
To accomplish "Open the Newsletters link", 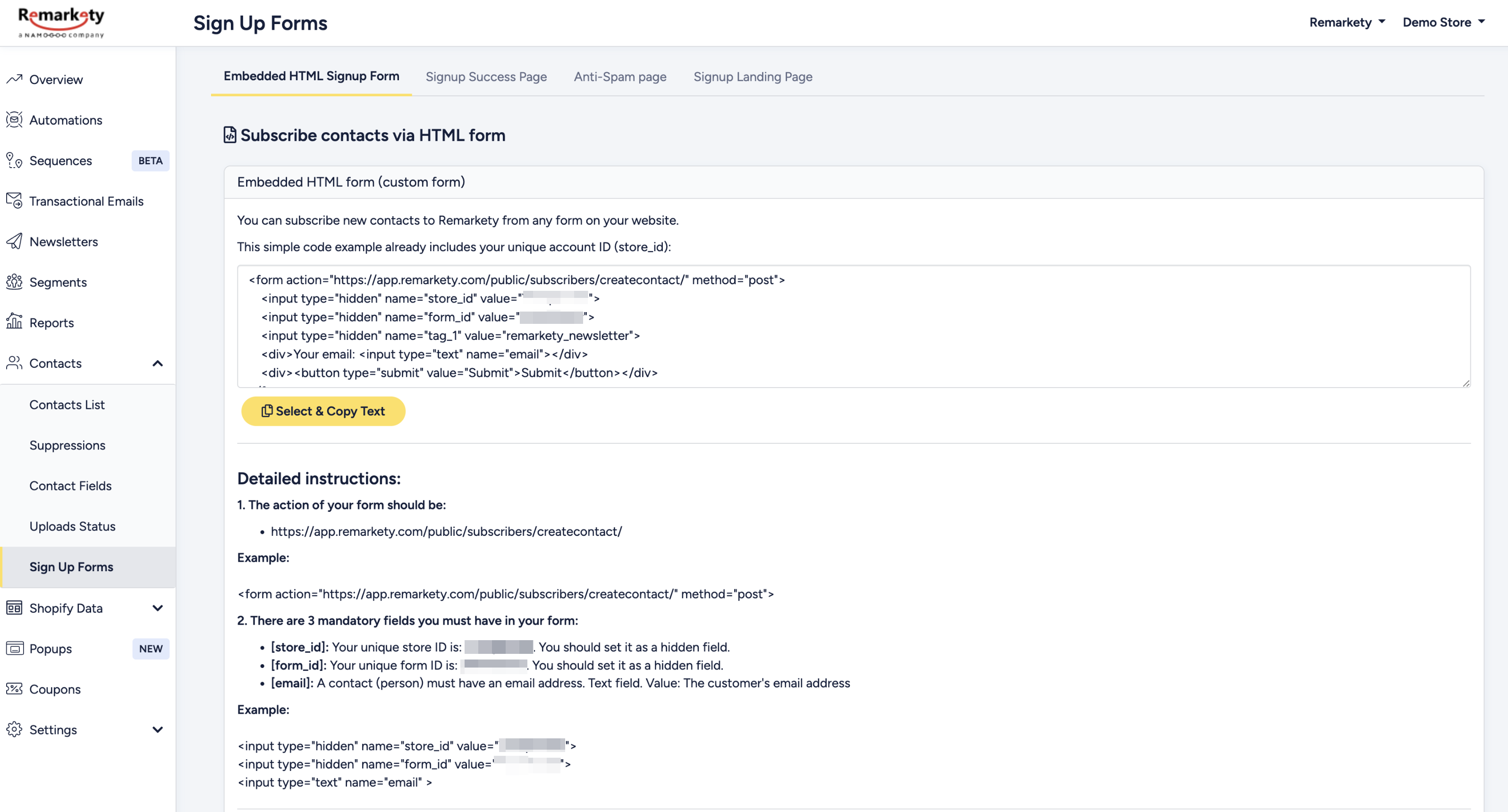I will [x=63, y=241].
